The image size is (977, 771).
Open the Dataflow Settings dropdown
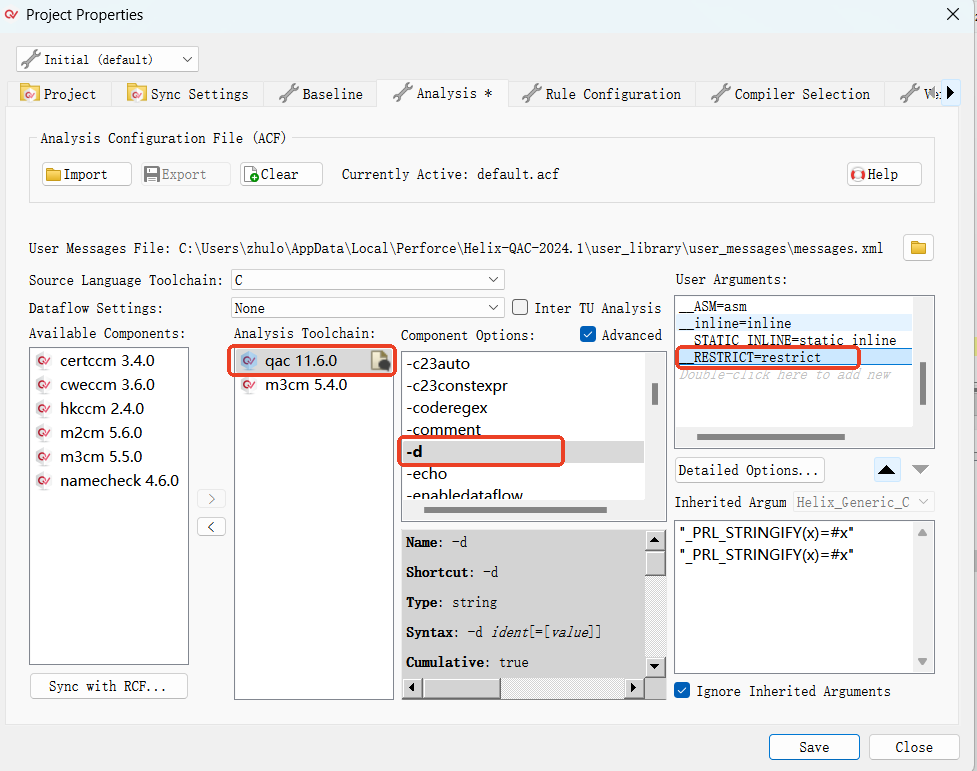click(368, 308)
